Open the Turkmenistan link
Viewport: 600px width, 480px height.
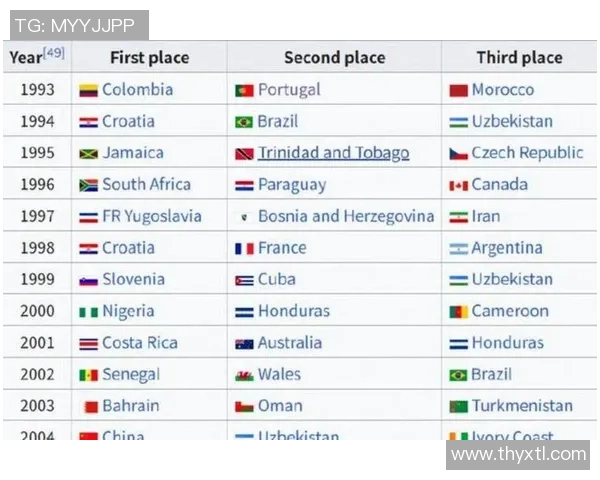click(x=522, y=406)
